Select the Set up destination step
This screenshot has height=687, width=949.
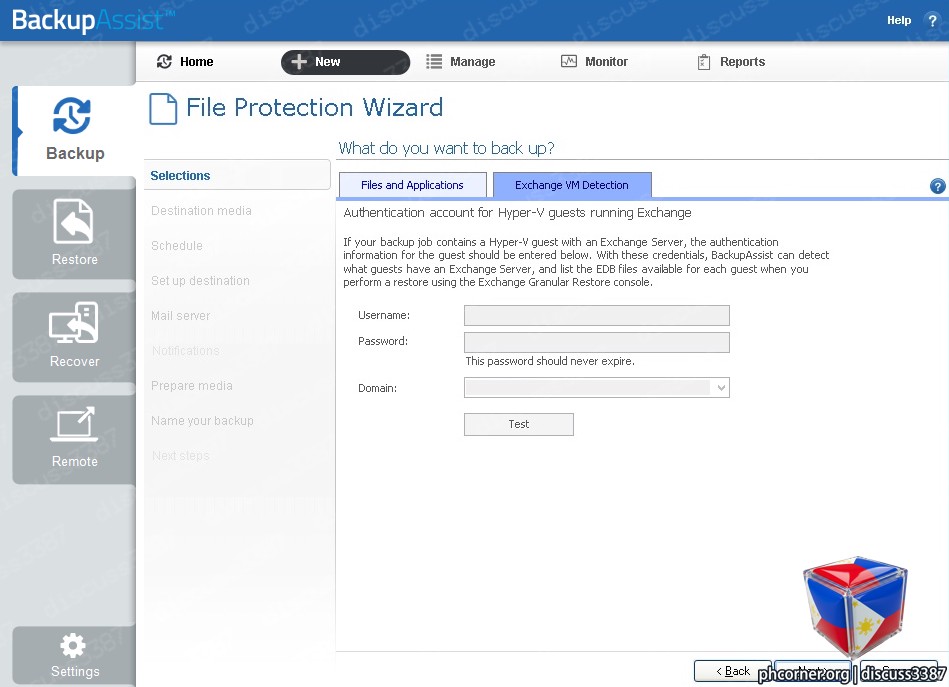pyautogui.click(x=200, y=281)
